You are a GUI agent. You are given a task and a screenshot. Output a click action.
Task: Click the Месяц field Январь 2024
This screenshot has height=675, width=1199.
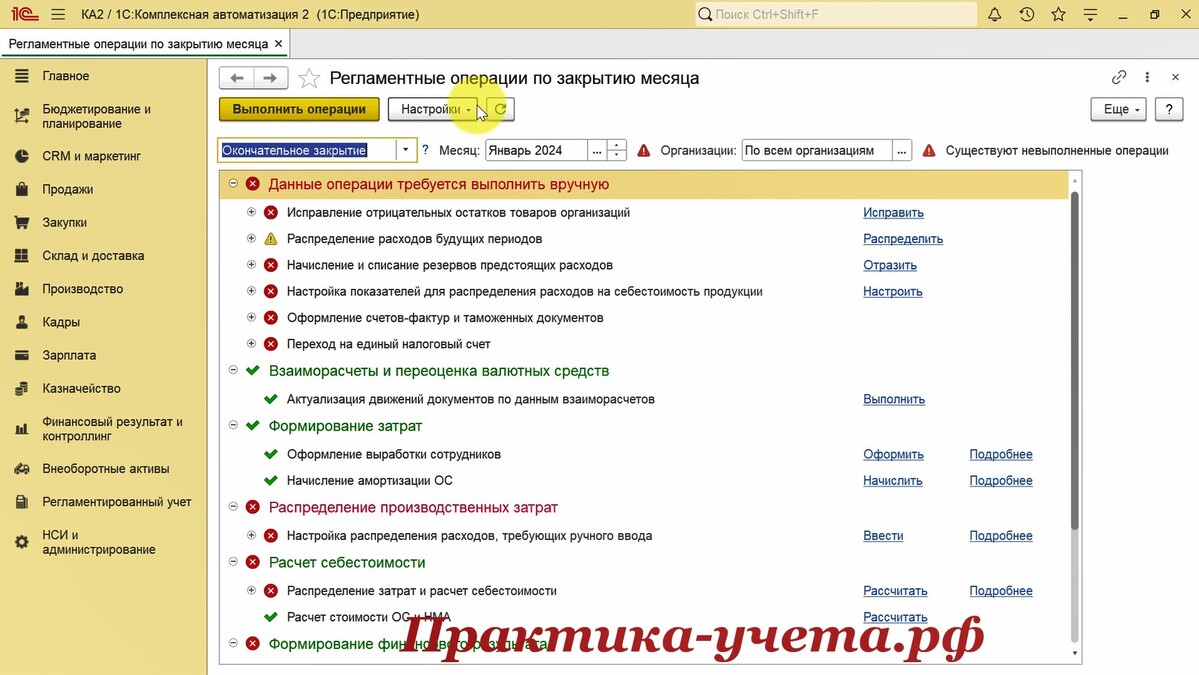(x=536, y=151)
